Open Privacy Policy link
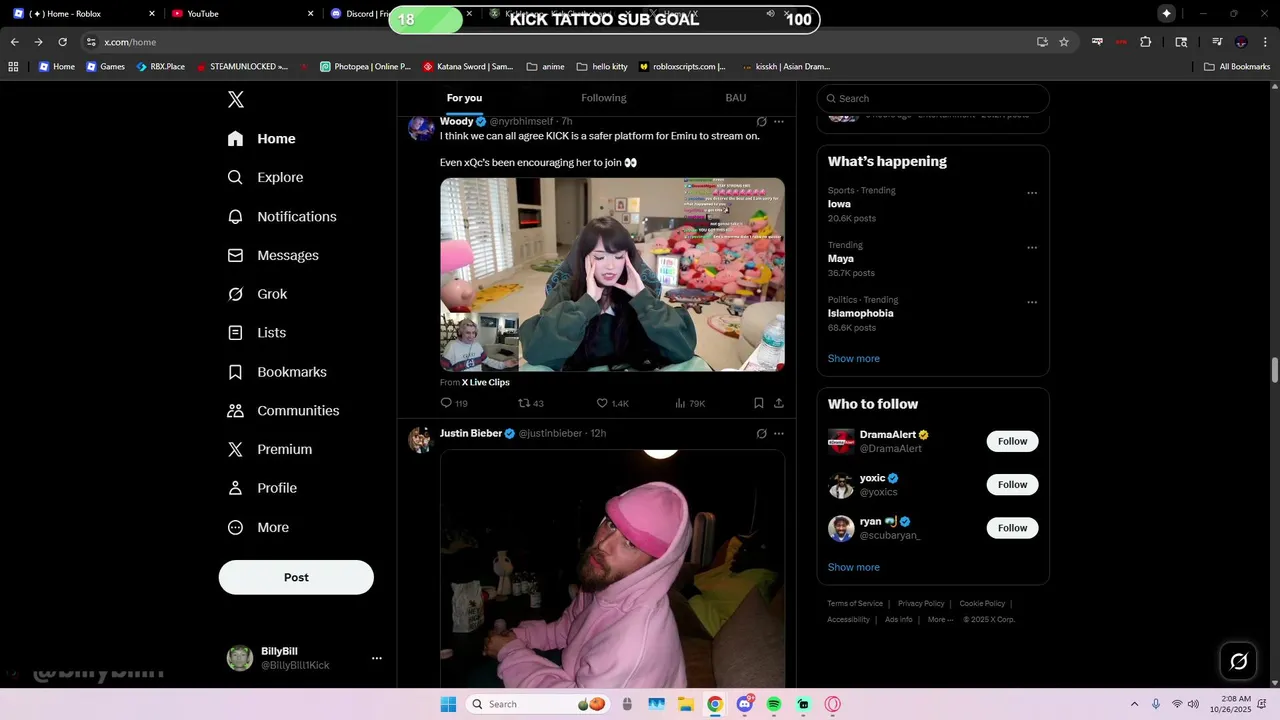The image size is (1280, 720). tap(921, 604)
